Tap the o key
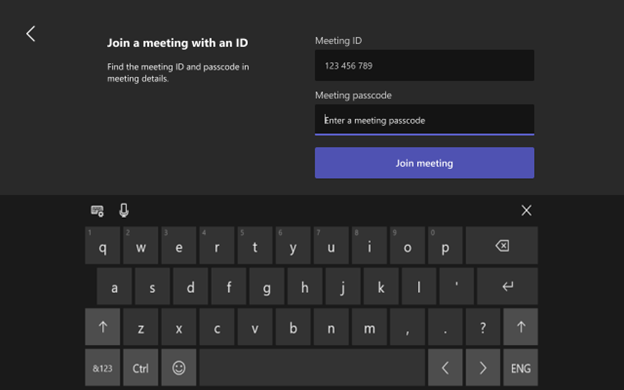Image resolution: width=624 pixels, height=390 pixels. click(x=407, y=246)
